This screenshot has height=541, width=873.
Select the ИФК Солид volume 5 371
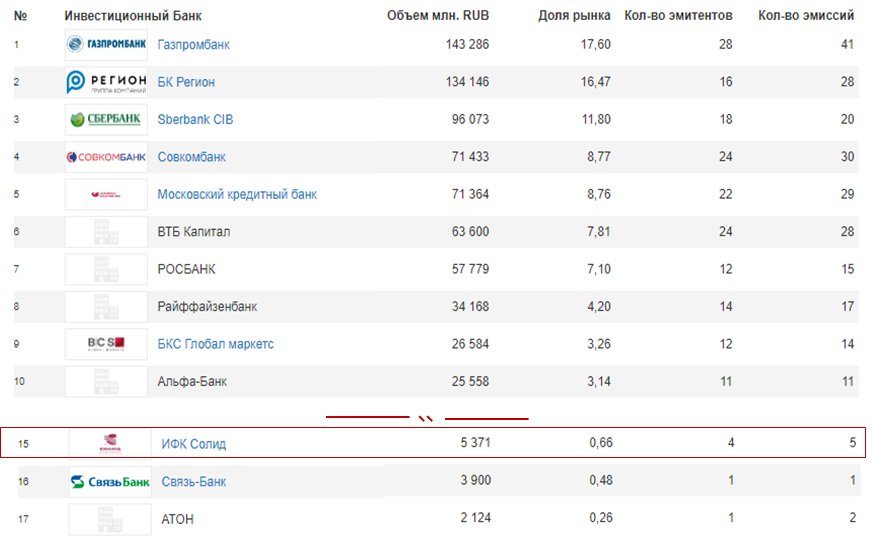coord(475,442)
